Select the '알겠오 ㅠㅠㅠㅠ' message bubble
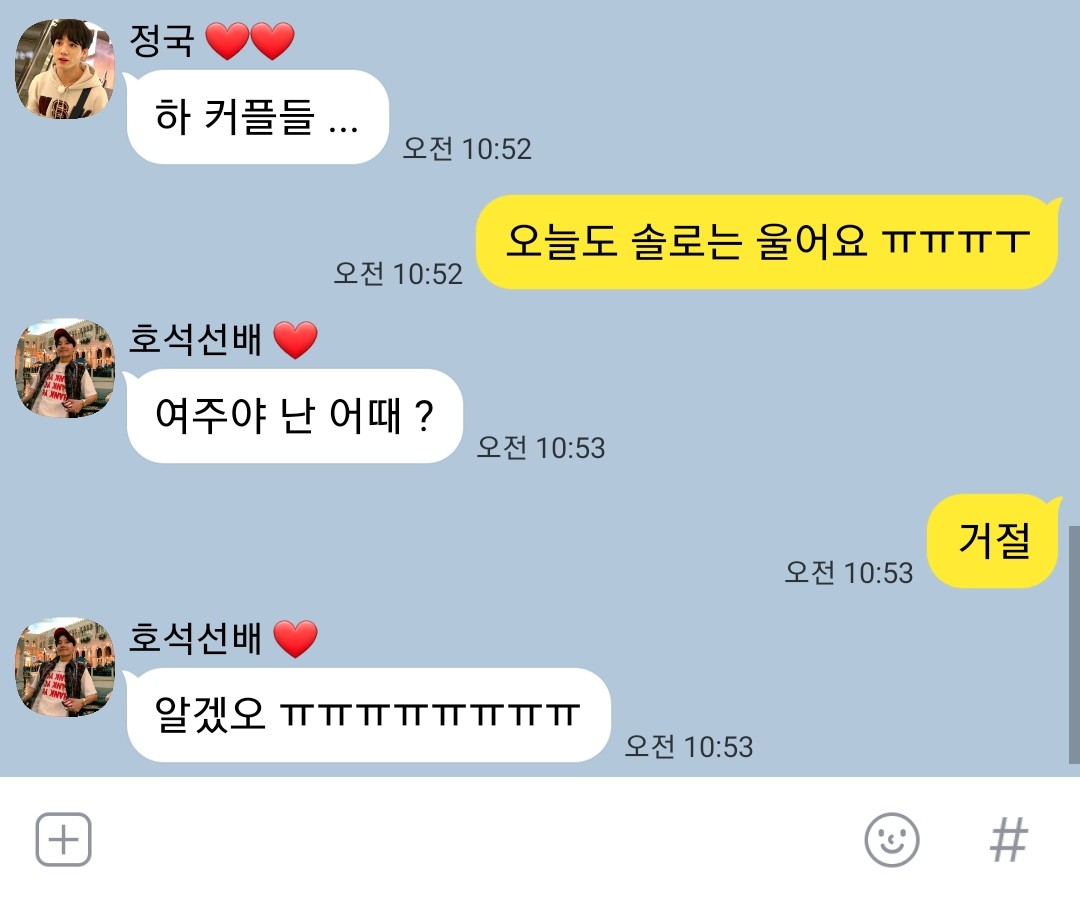The height and width of the screenshot is (903, 1080). click(368, 715)
